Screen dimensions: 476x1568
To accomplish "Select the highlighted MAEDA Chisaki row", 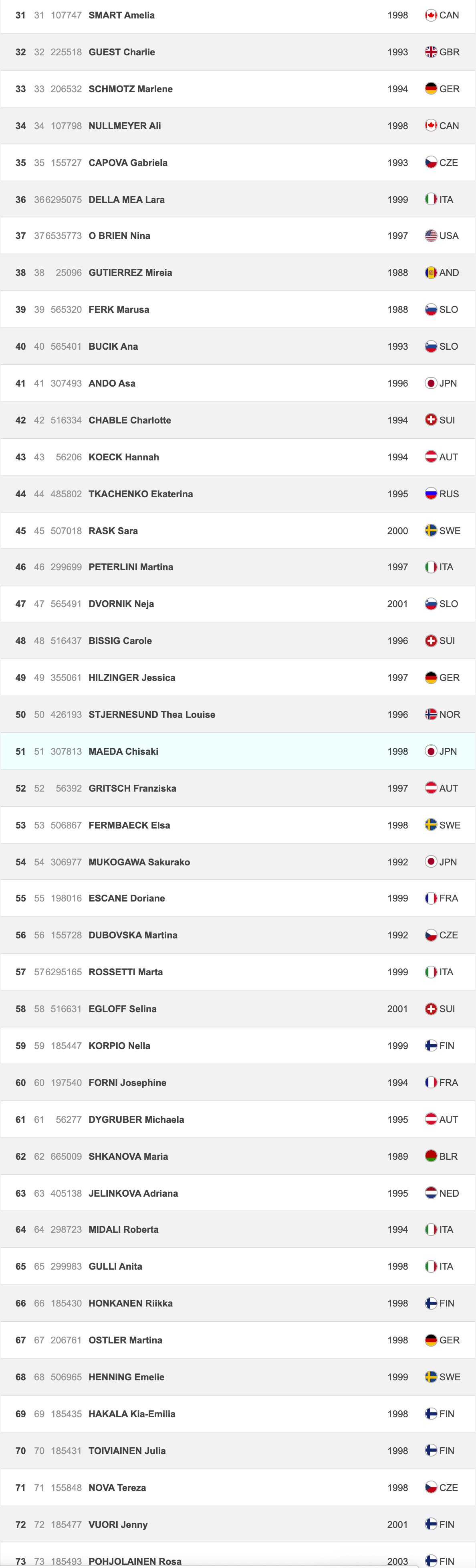I will (238, 751).
